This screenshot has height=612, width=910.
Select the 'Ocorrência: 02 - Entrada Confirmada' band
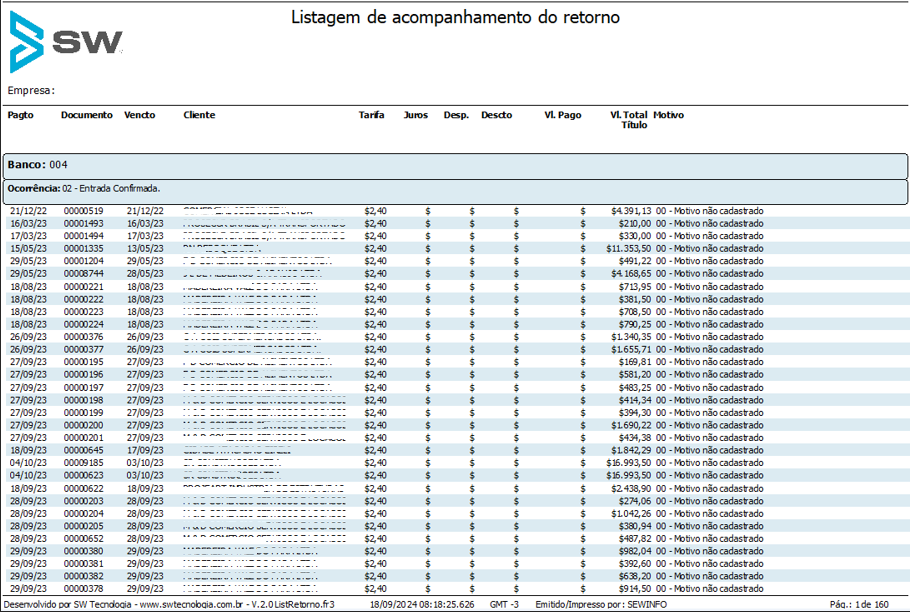pyautogui.click(x=455, y=191)
